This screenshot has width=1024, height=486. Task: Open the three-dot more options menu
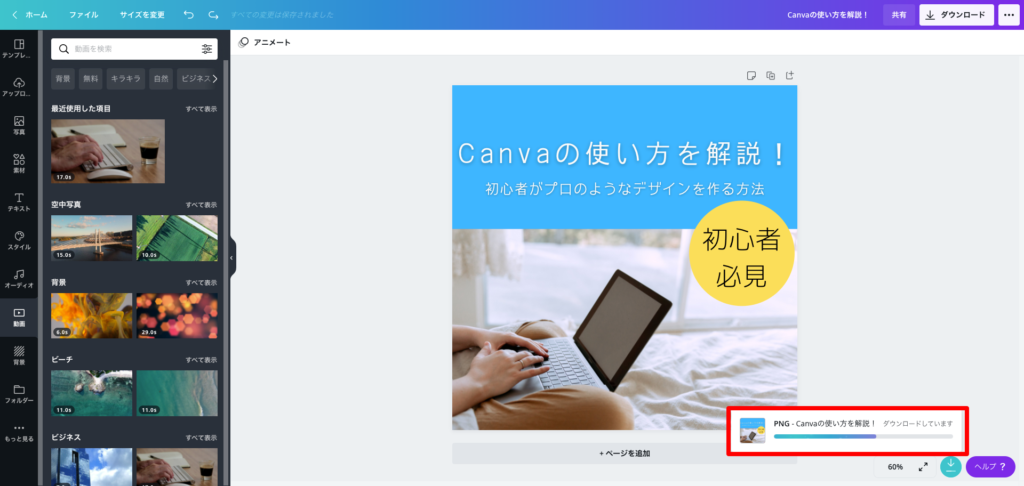pyautogui.click(x=1008, y=14)
